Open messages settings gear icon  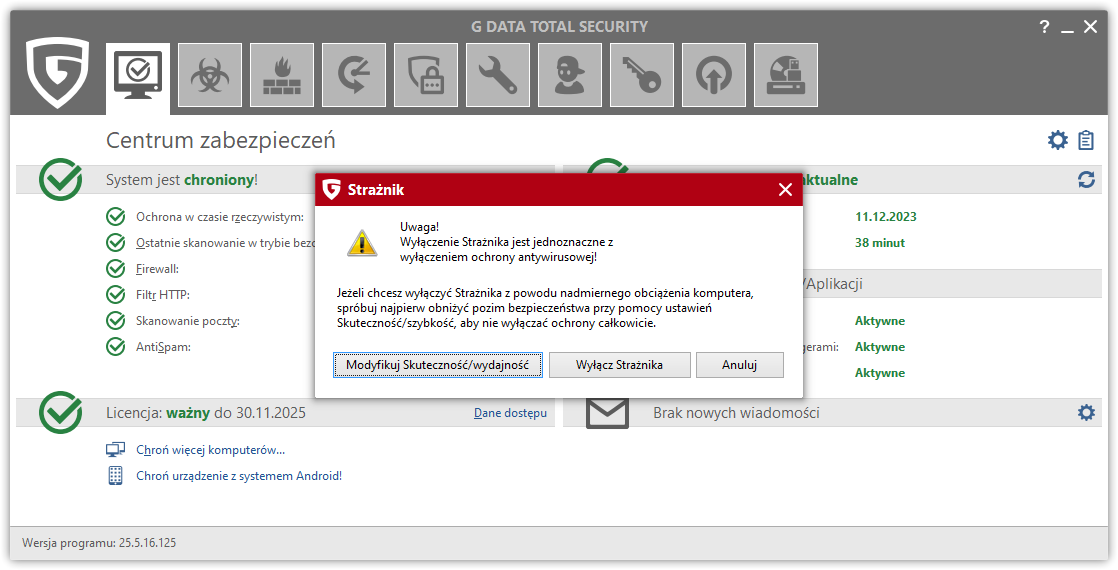click(1086, 412)
